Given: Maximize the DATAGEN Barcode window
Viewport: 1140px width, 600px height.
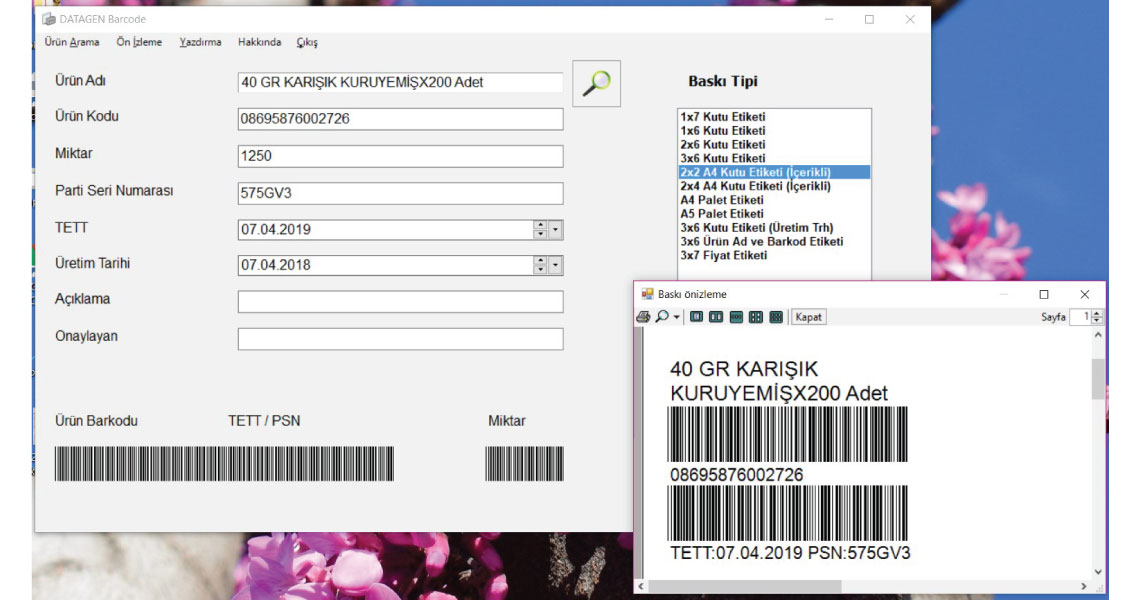Looking at the screenshot, I should click(x=870, y=20).
